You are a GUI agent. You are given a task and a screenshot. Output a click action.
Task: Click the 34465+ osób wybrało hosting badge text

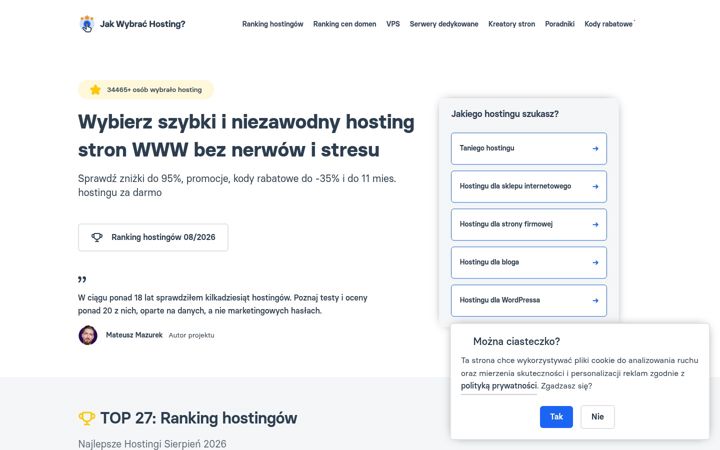pos(154,90)
